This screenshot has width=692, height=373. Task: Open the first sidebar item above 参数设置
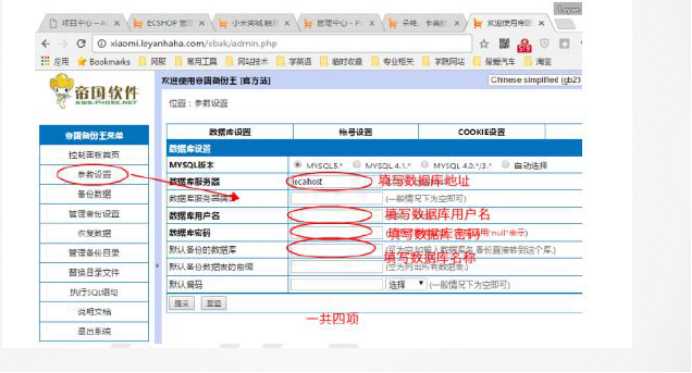point(94,155)
